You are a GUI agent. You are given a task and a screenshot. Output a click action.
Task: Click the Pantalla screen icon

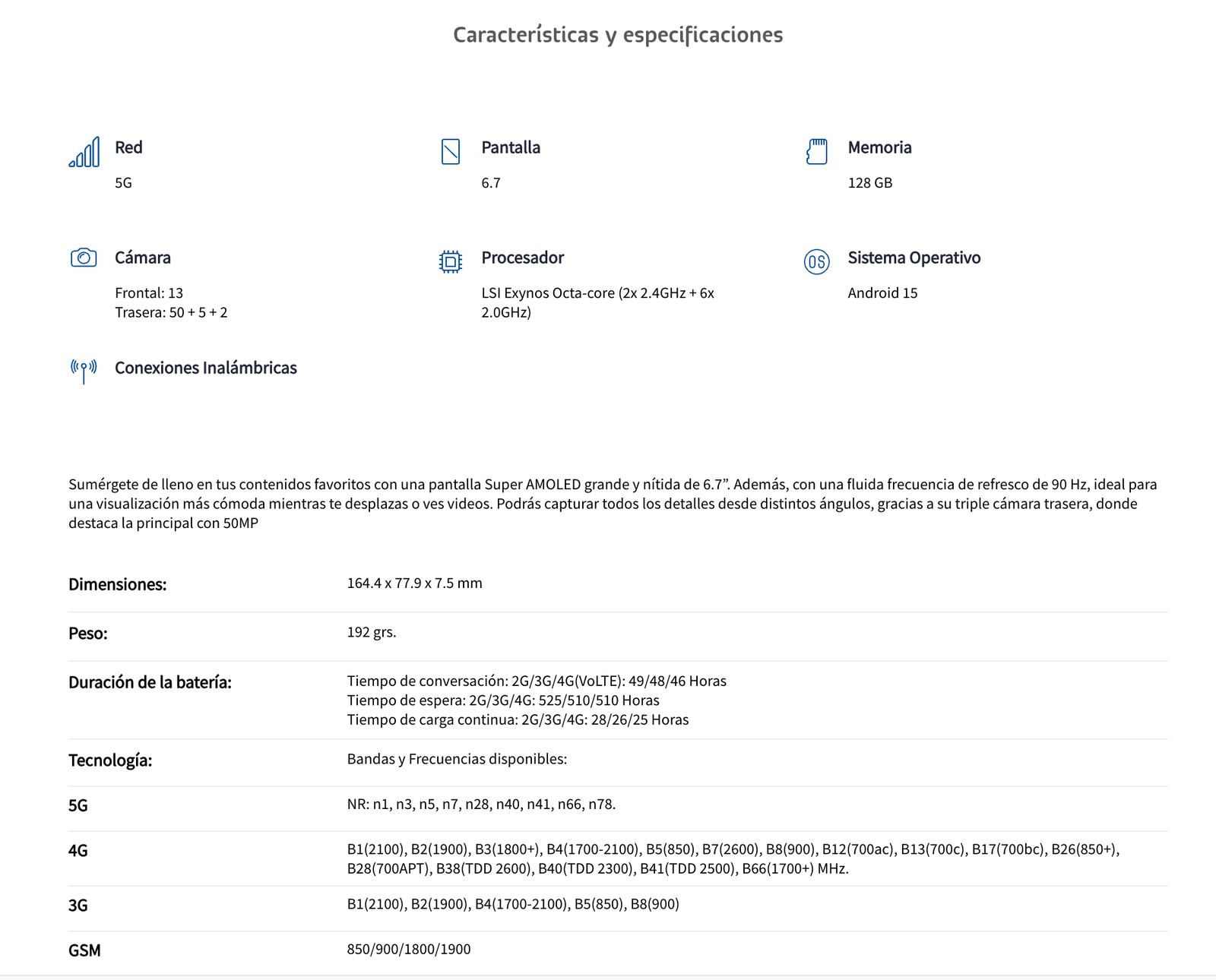451,152
